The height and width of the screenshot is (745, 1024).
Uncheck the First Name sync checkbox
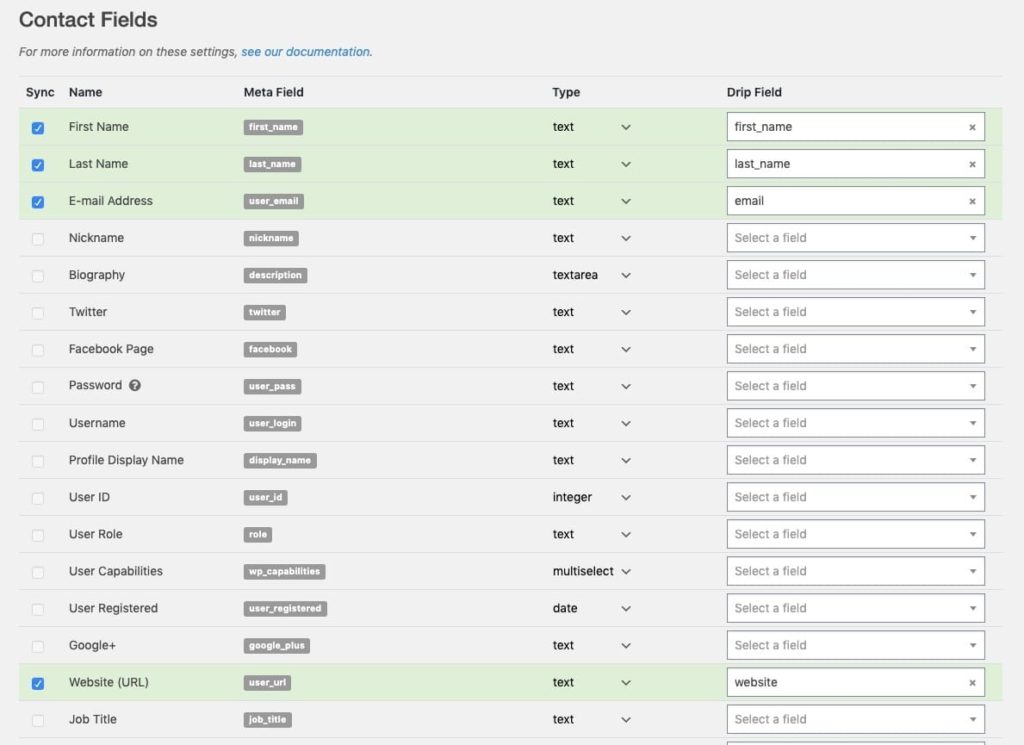coord(38,128)
